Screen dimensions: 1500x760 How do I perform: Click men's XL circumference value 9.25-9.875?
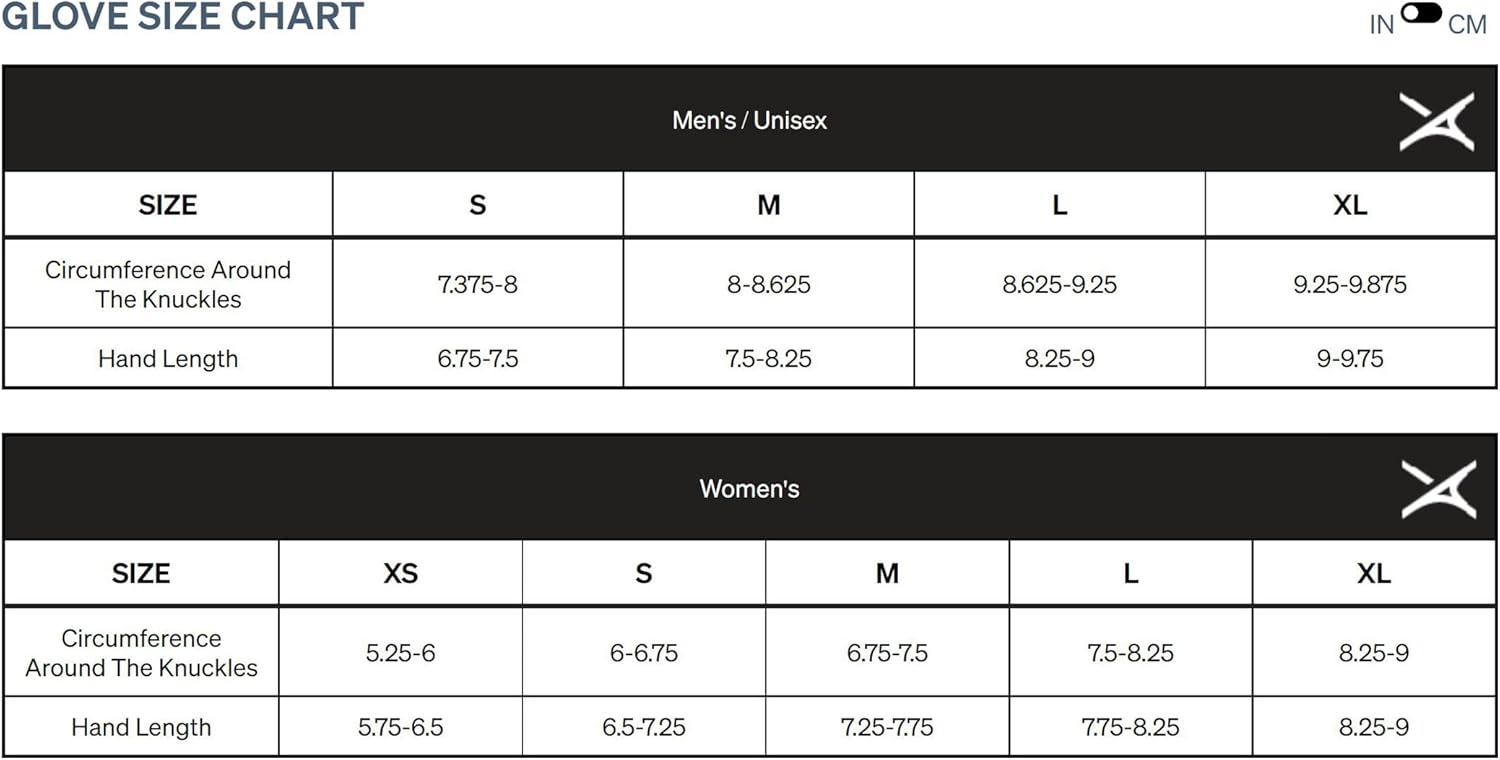(x=1350, y=284)
